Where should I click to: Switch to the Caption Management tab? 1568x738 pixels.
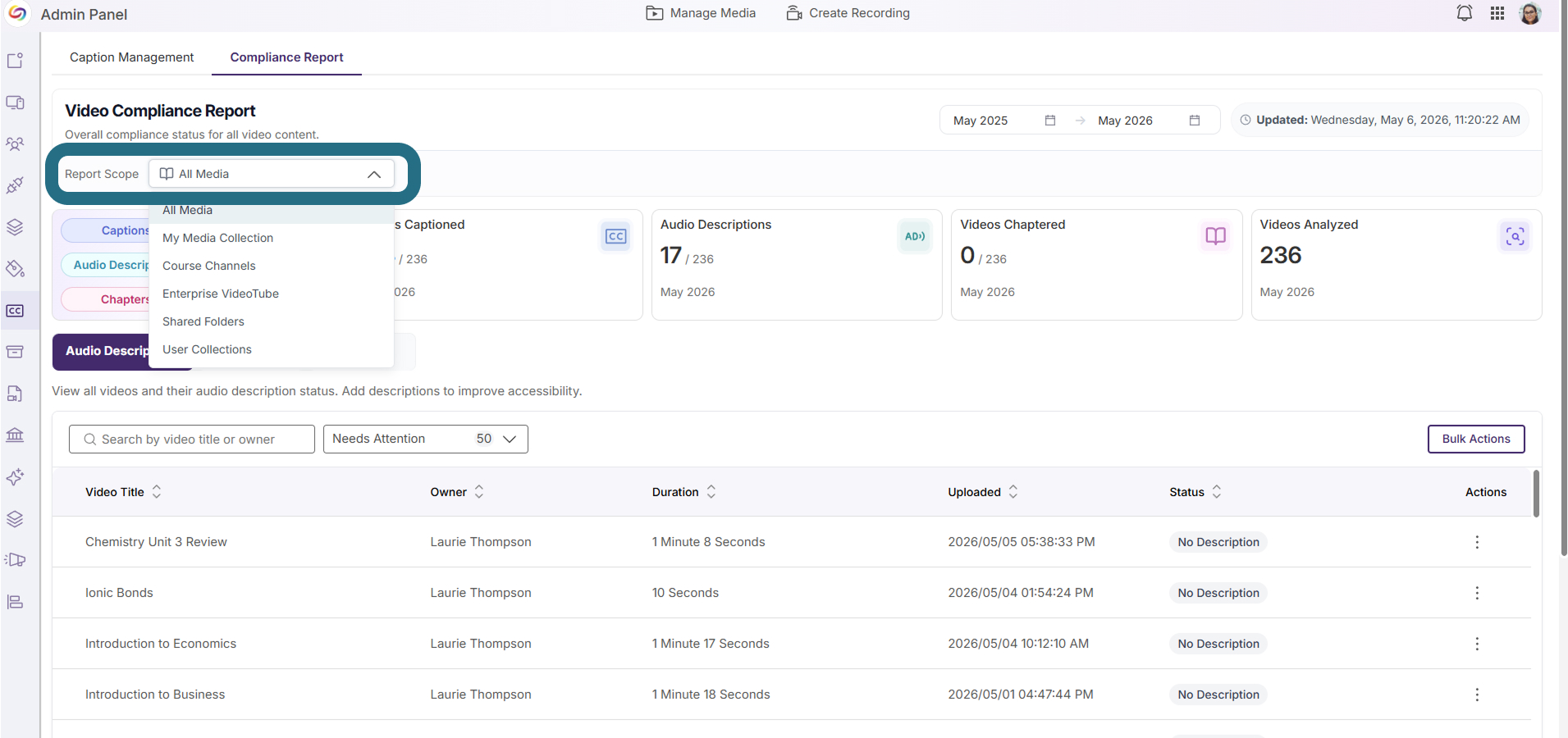pyautogui.click(x=132, y=57)
